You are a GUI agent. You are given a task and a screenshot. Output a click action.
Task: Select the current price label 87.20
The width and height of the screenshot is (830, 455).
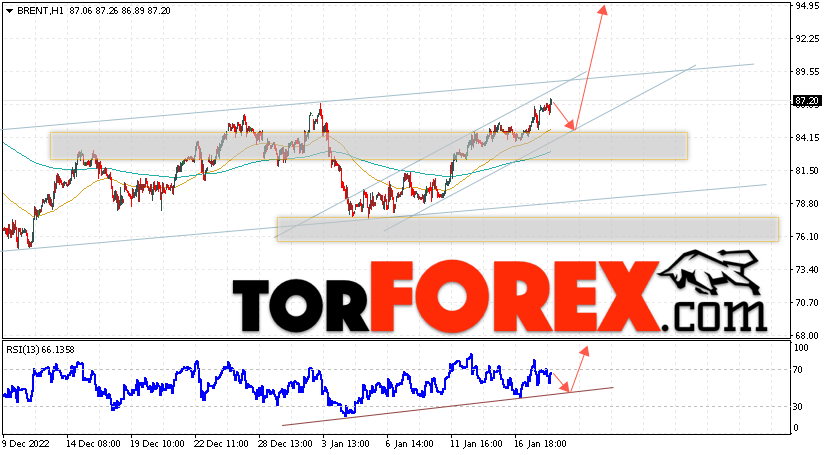point(807,101)
